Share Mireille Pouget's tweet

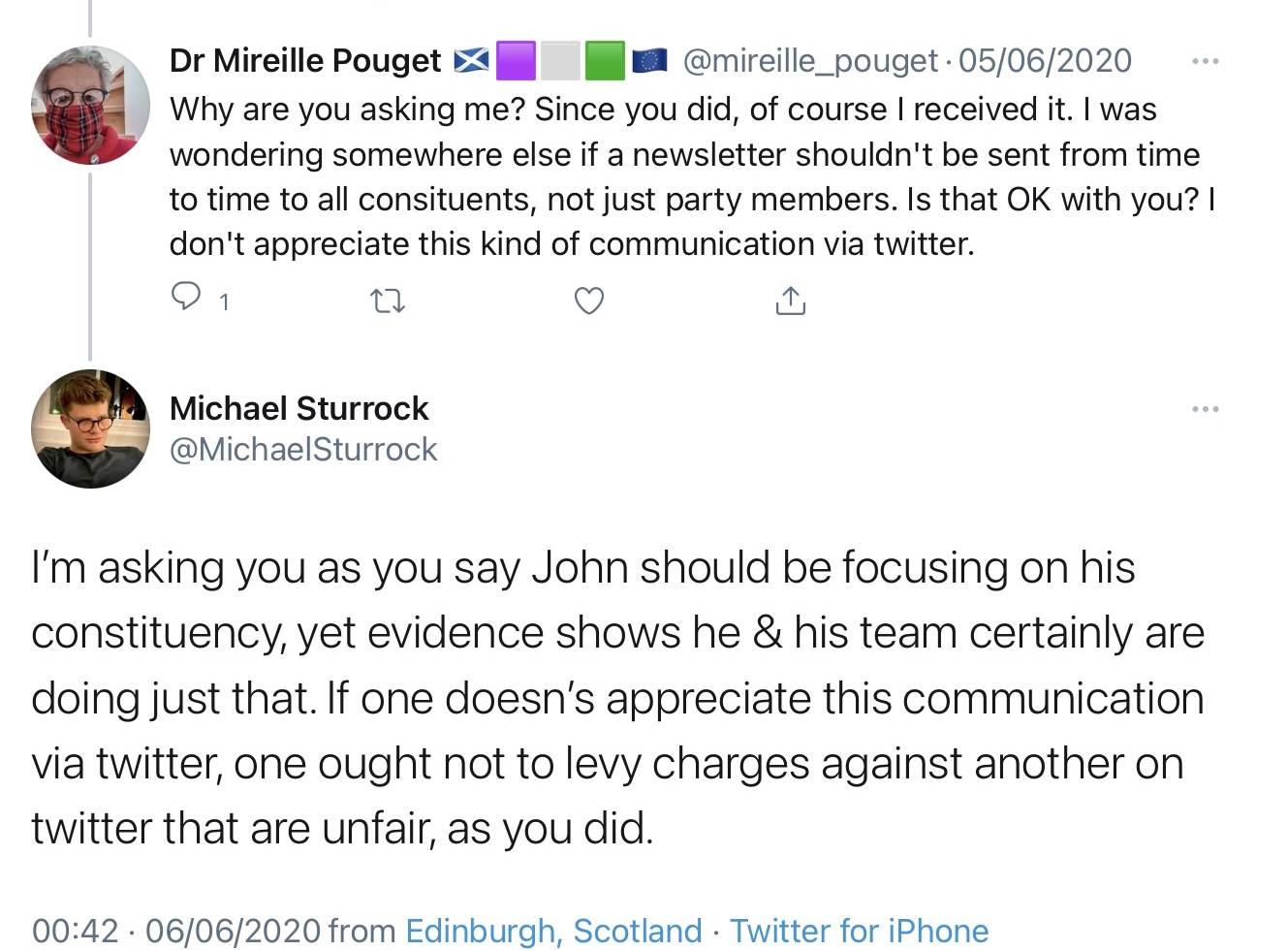tap(790, 301)
